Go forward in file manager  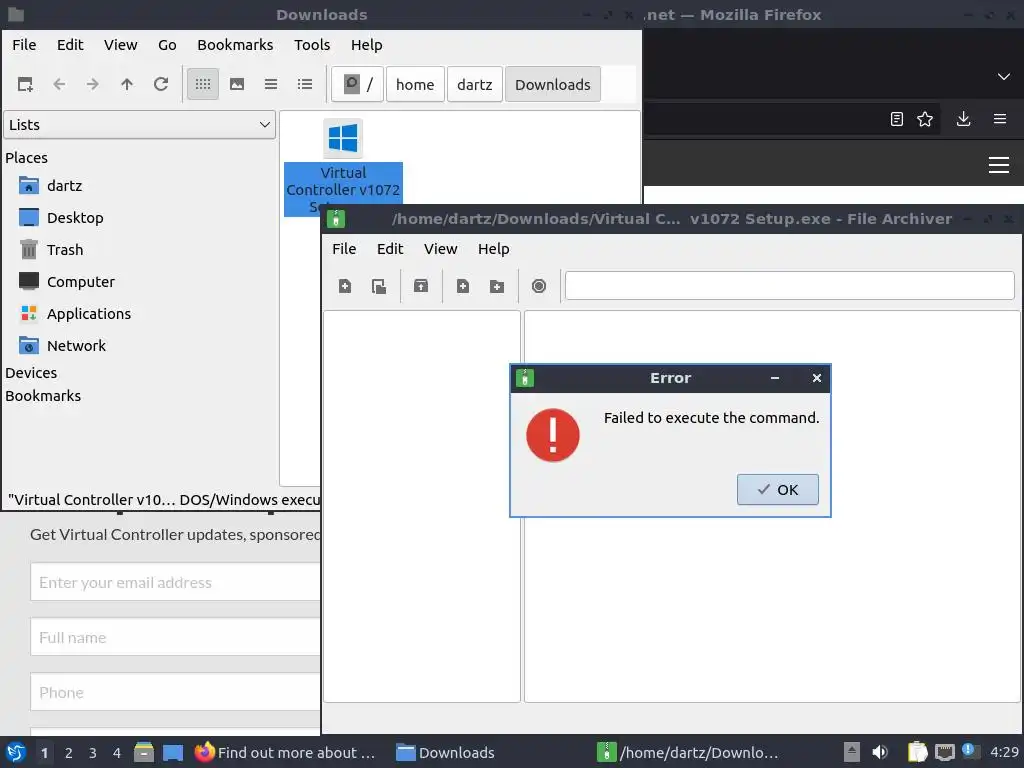(x=93, y=84)
